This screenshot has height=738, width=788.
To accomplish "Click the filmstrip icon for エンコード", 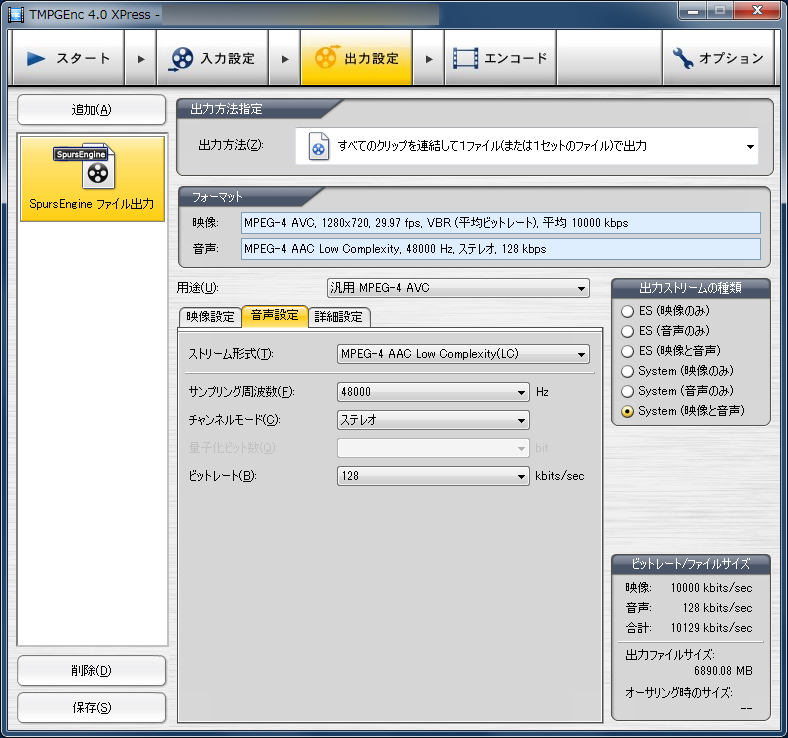I will 465,58.
